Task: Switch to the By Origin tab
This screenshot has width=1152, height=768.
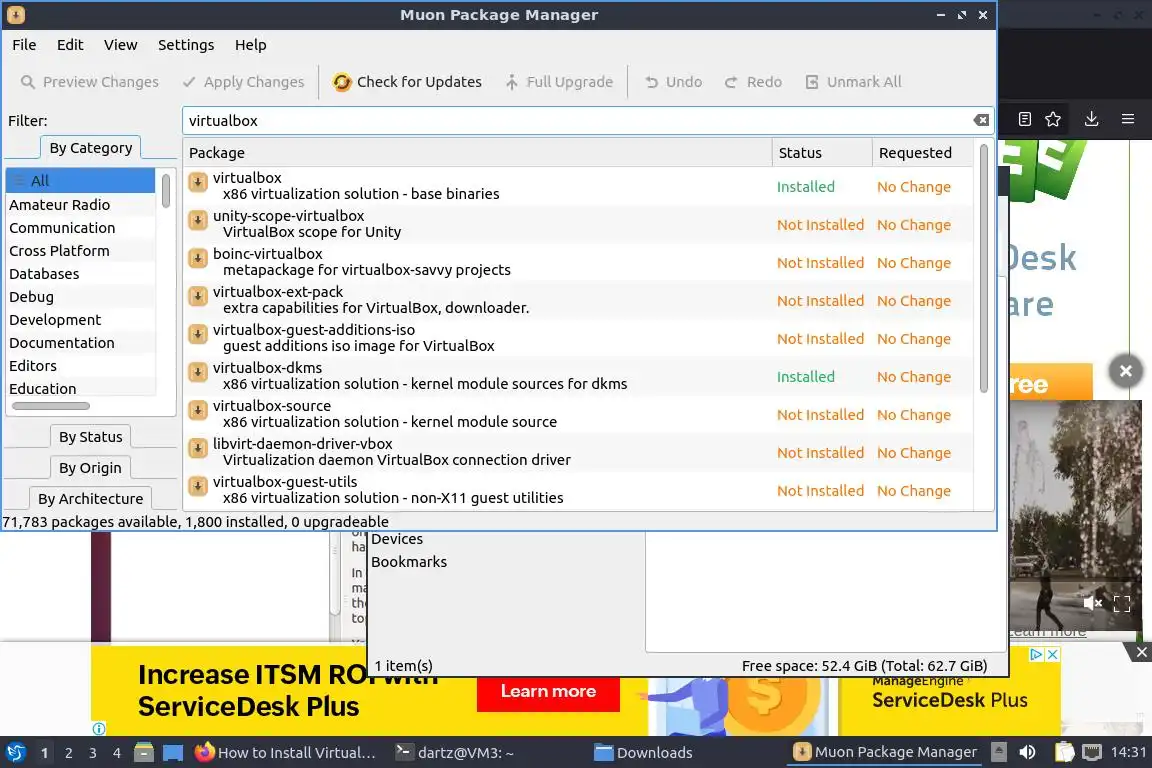Action: point(90,467)
